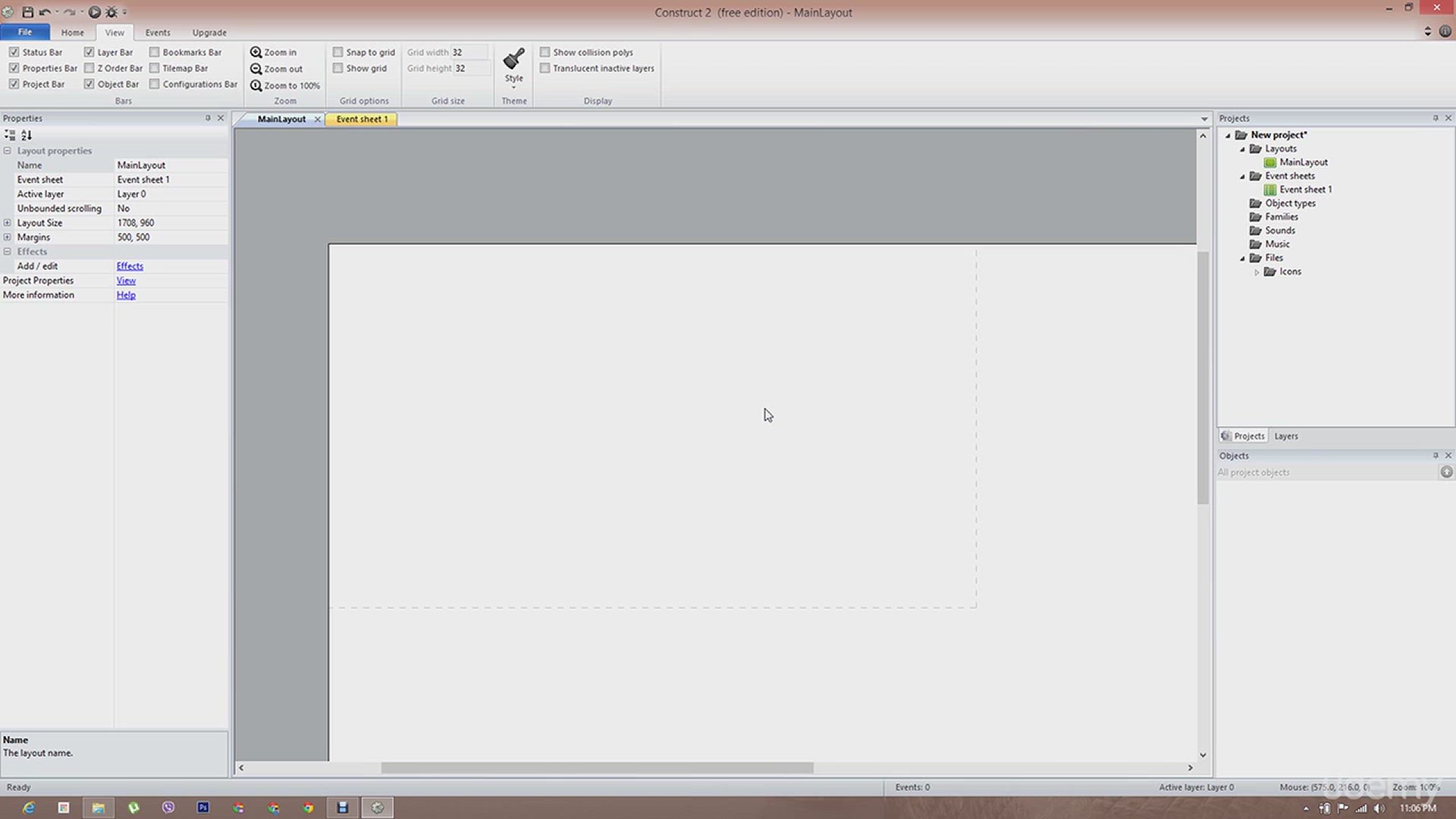This screenshot has height=819, width=1456.
Task: Add a new object with the plus icon
Action: click(x=1445, y=472)
